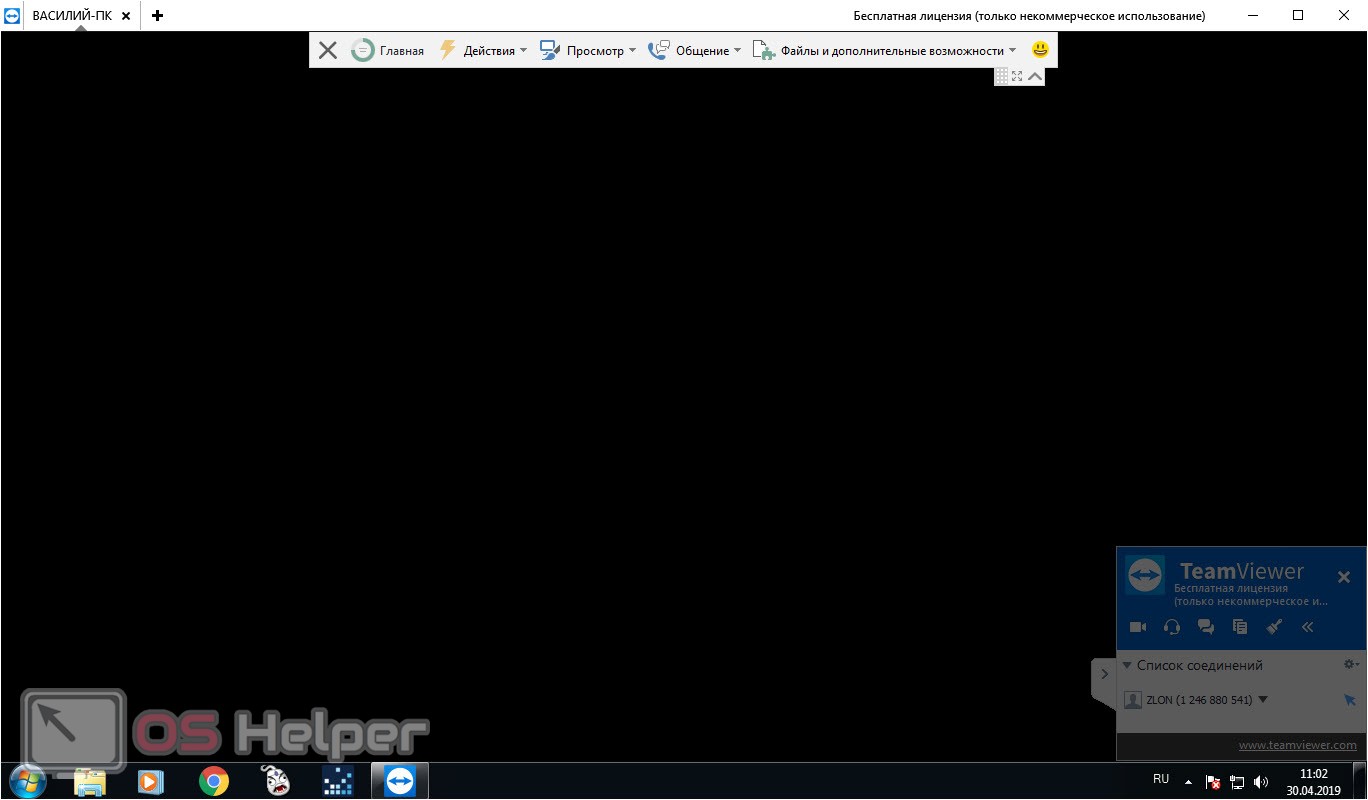The height and width of the screenshot is (800, 1368).
Task: Open the Общение dropdown menu
Action: (695, 50)
